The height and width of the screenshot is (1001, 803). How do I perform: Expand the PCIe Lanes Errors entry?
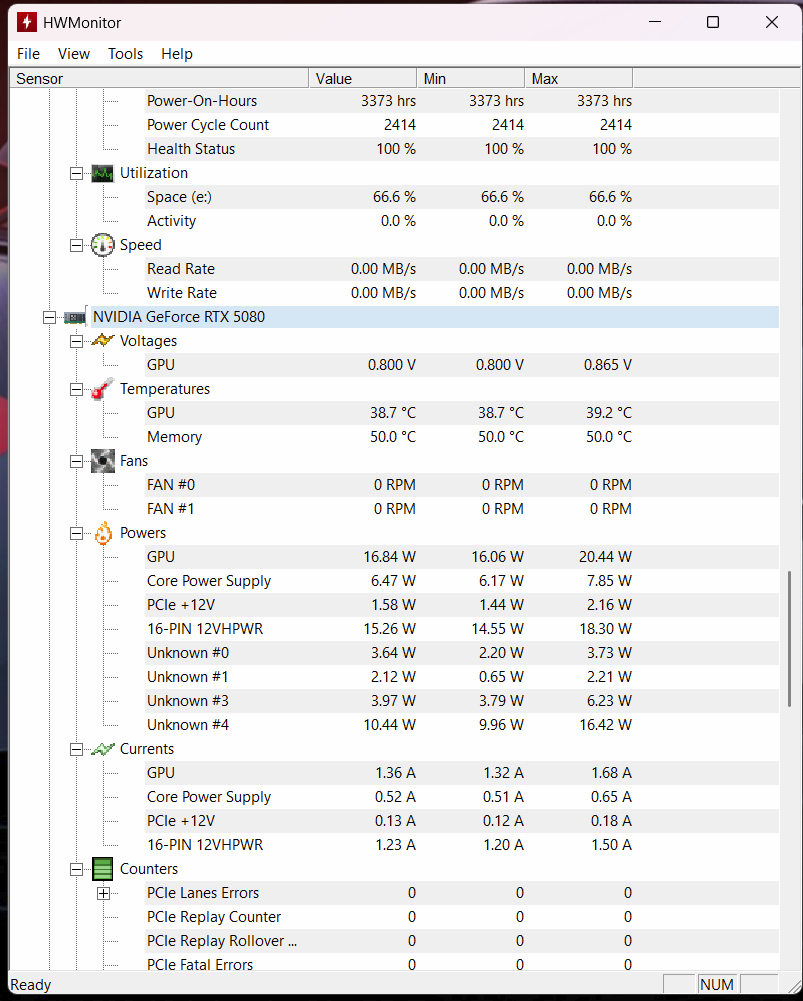103,893
